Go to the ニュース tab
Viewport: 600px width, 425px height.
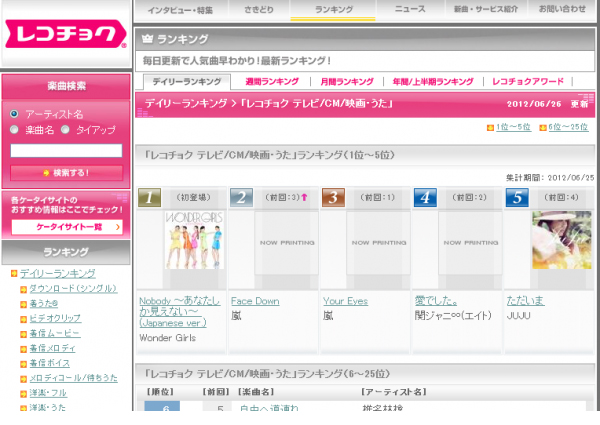410,9
